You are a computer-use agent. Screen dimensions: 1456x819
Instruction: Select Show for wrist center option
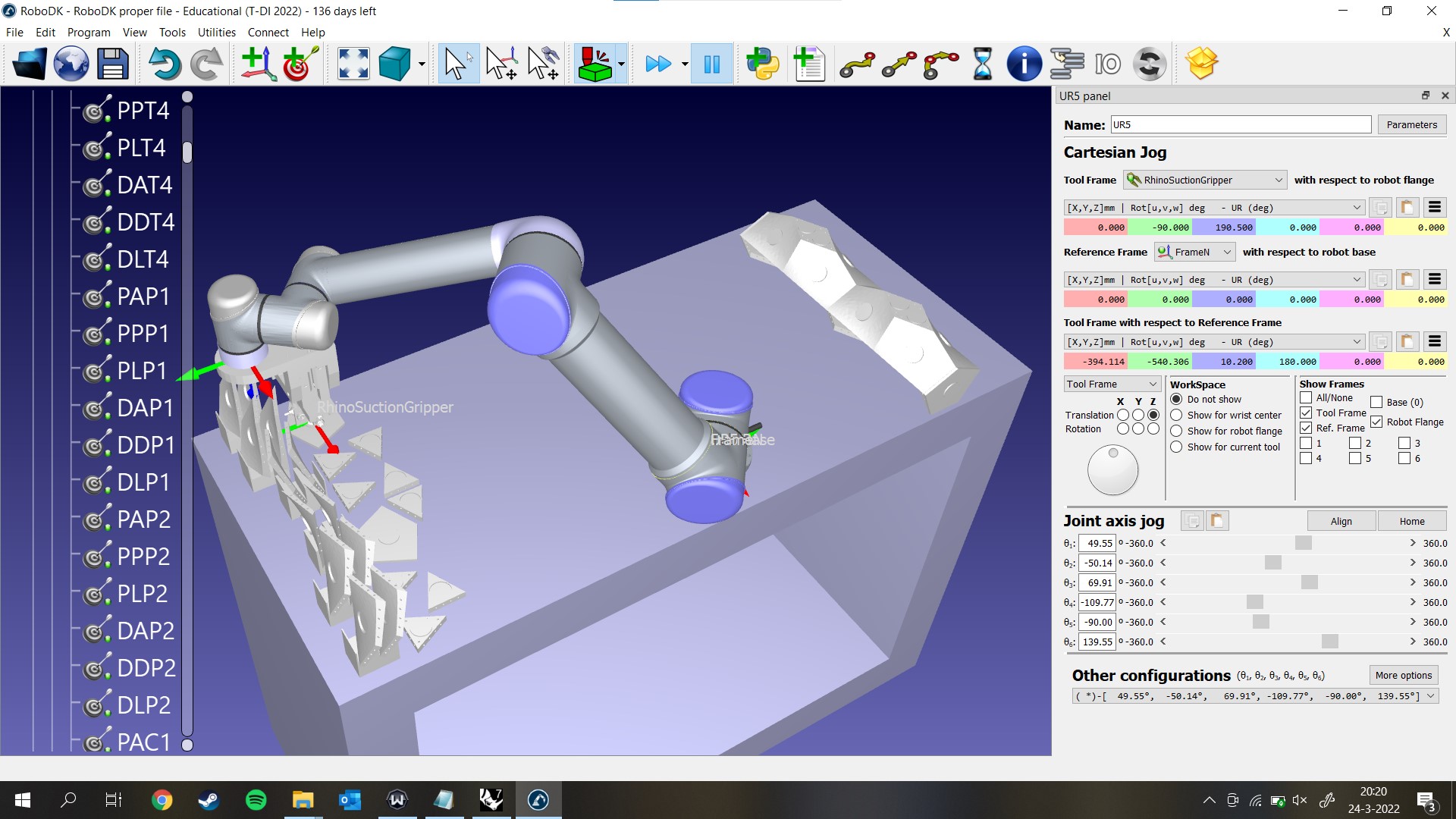[1176, 415]
